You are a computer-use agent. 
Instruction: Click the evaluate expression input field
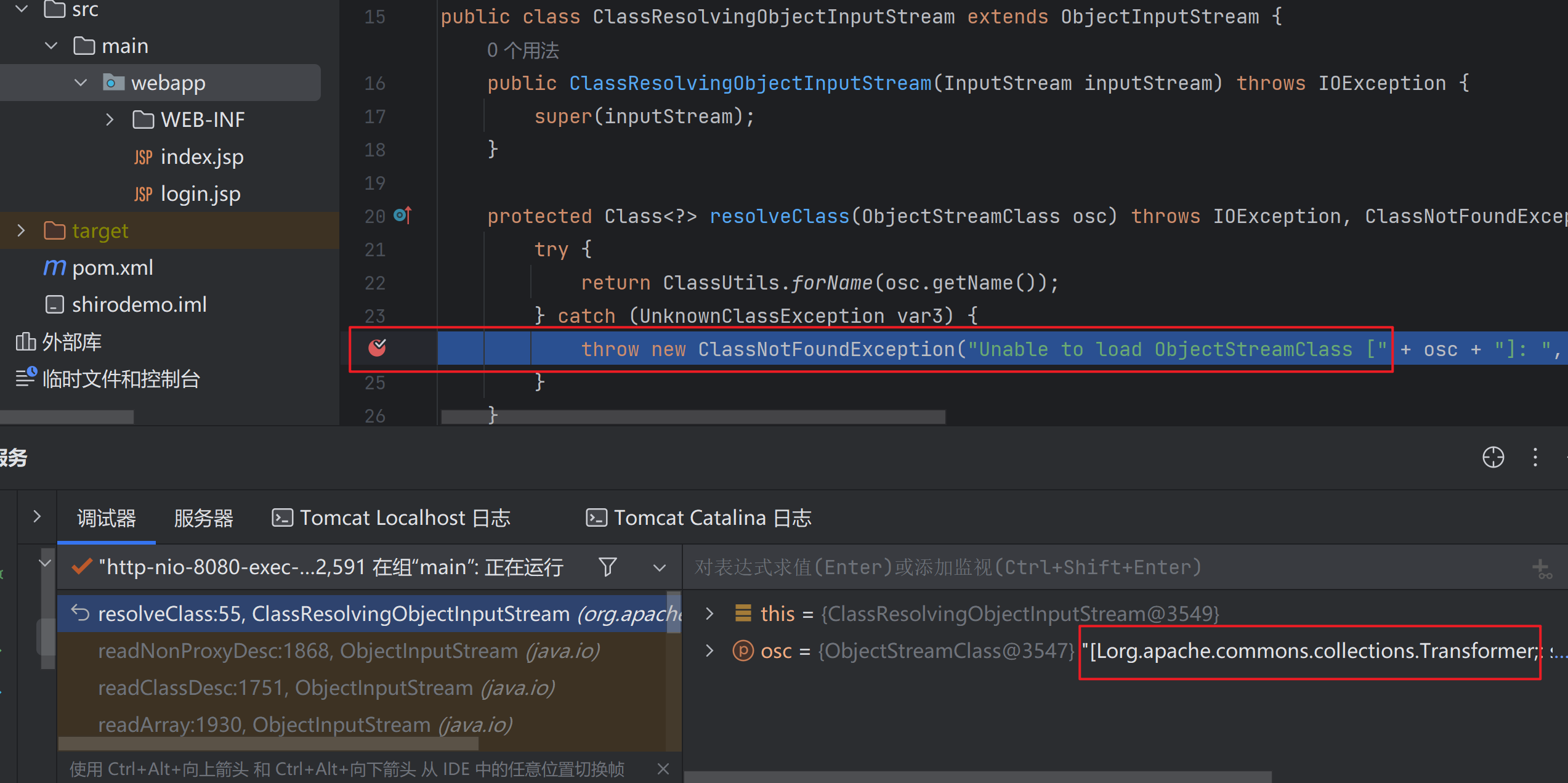click(1102, 567)
